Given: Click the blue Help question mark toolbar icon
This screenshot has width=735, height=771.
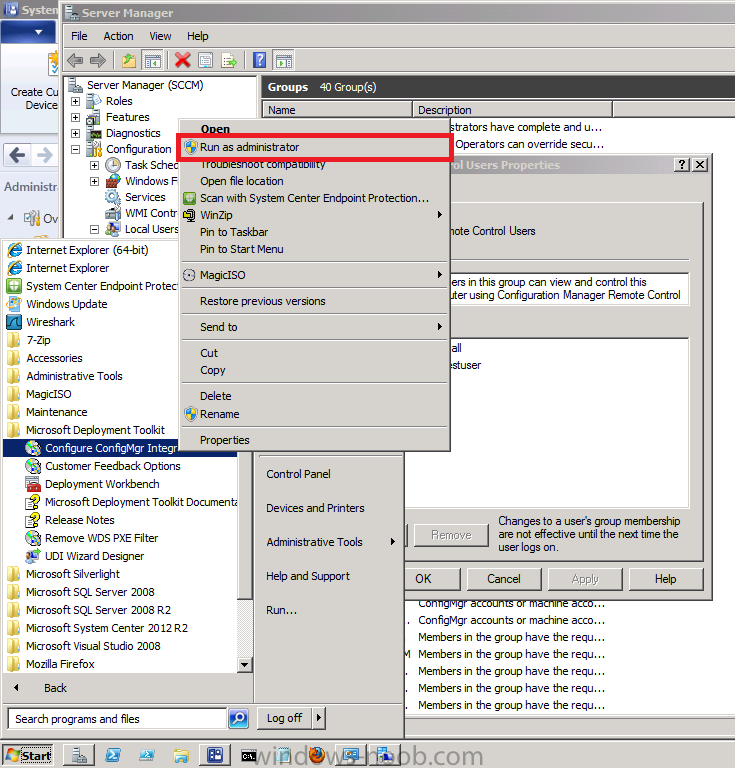Looking at the screenshot, I should (259, 60).
